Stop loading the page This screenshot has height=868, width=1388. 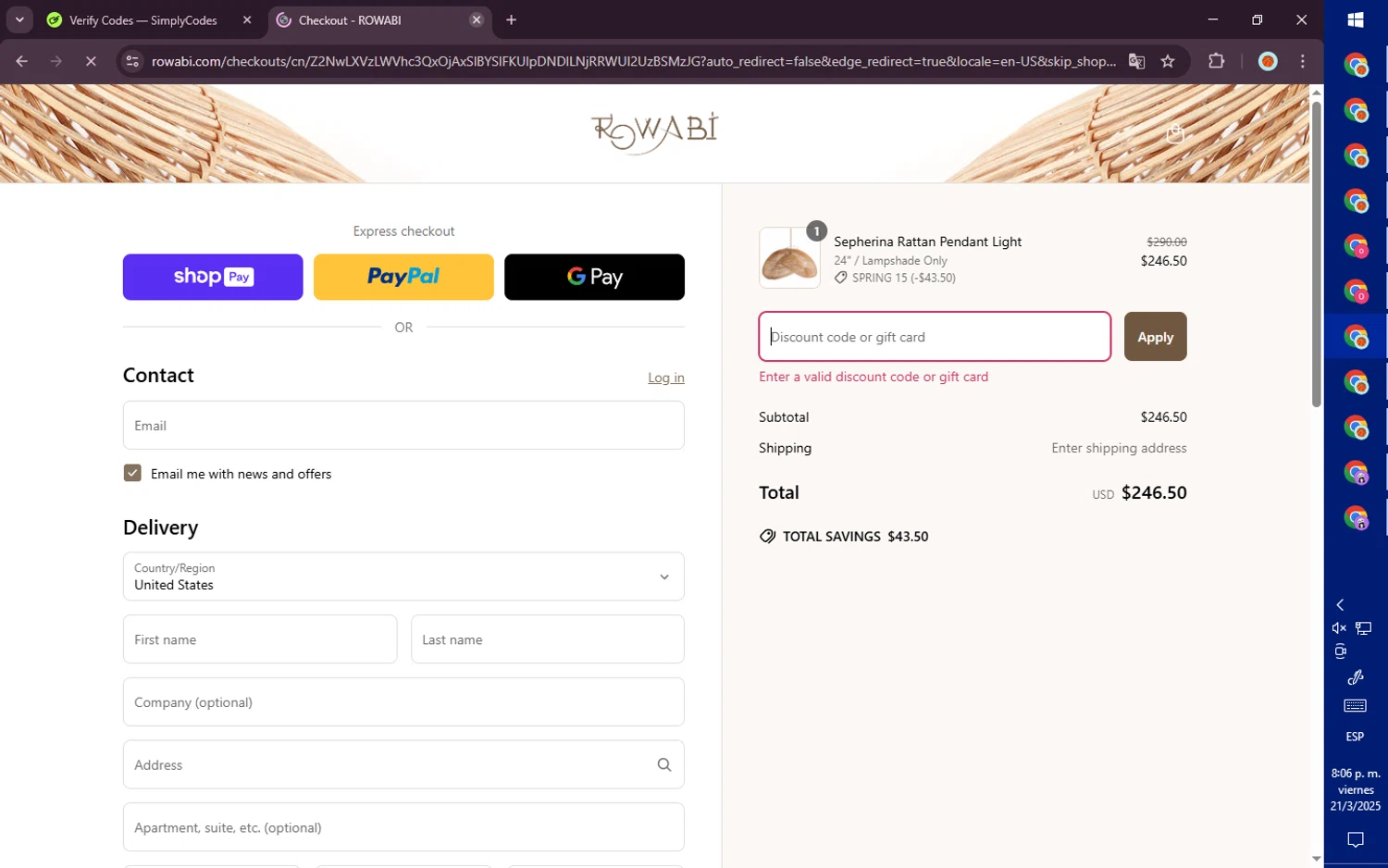pos(91,61)
